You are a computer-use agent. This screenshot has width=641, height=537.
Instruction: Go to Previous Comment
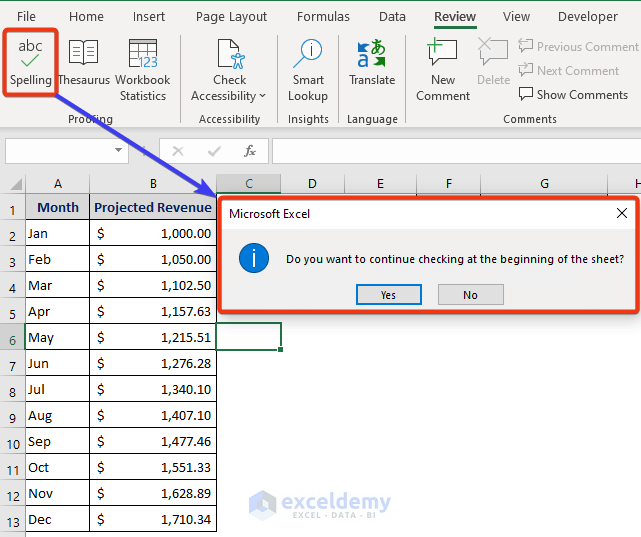578,47
